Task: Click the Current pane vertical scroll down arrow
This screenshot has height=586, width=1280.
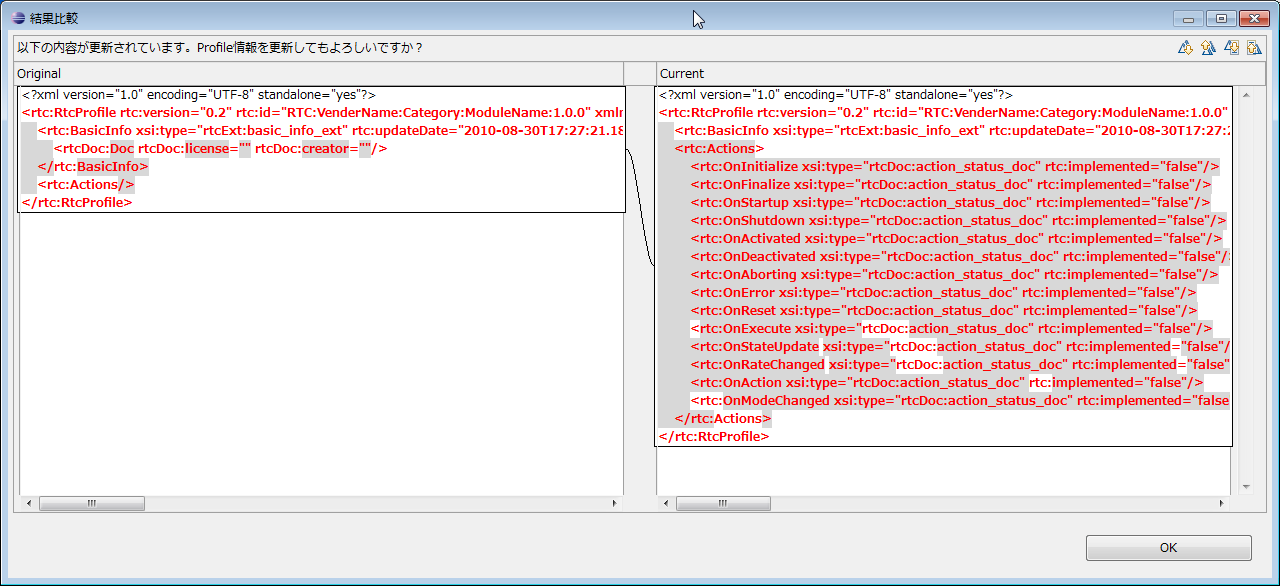Action: pyautogui.click(x=1246, y=487)
